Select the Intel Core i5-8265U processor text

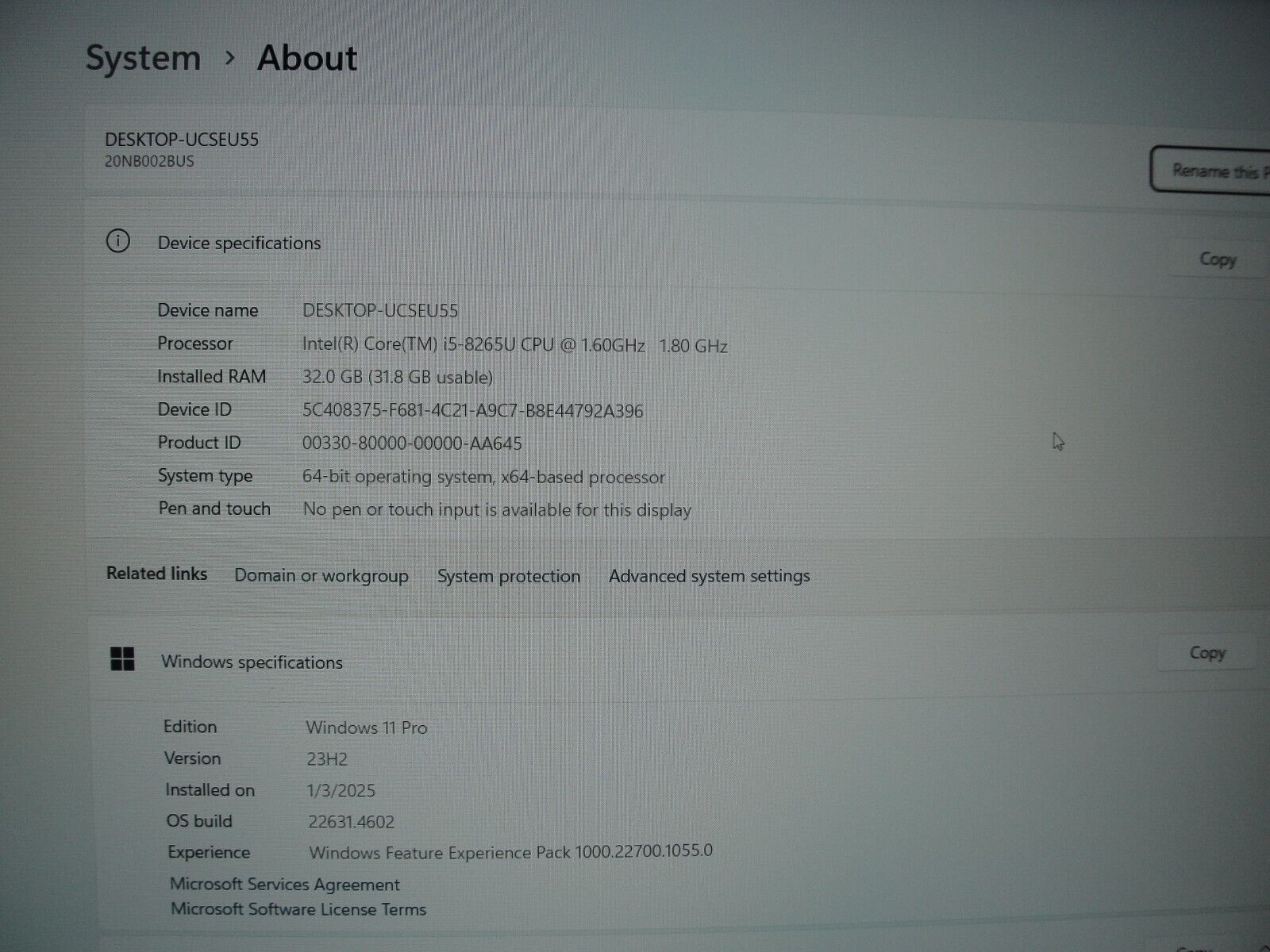(514, 345)
